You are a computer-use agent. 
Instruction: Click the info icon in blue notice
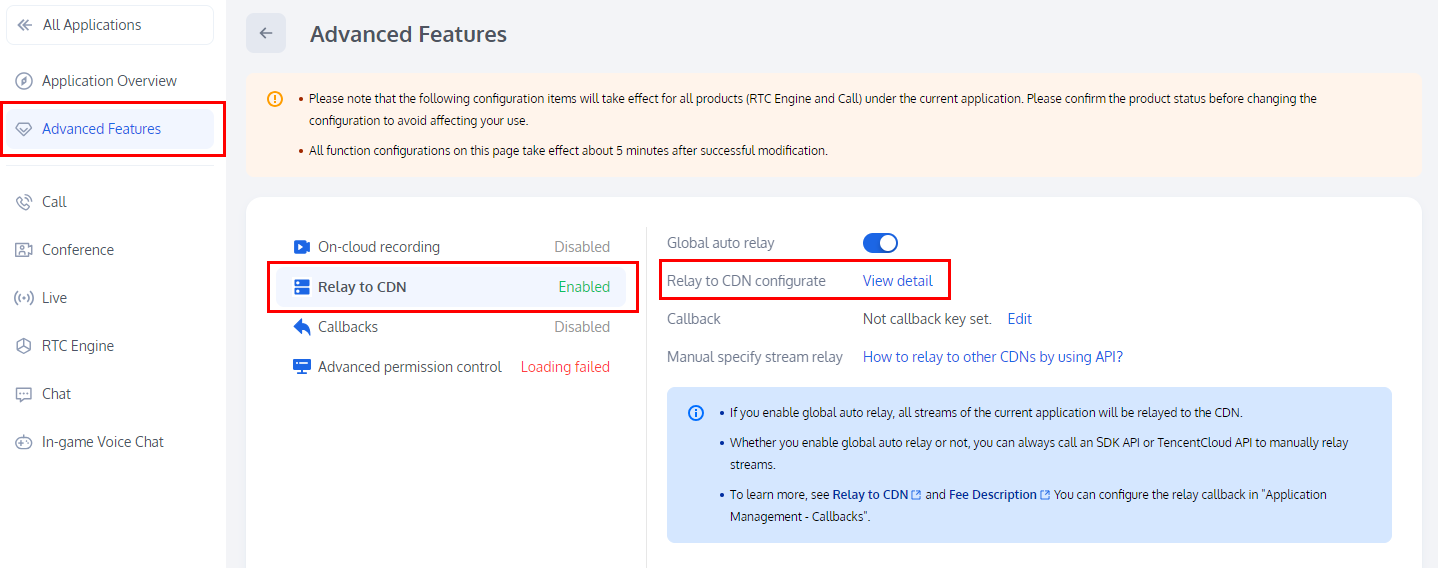tap(696, 413)
